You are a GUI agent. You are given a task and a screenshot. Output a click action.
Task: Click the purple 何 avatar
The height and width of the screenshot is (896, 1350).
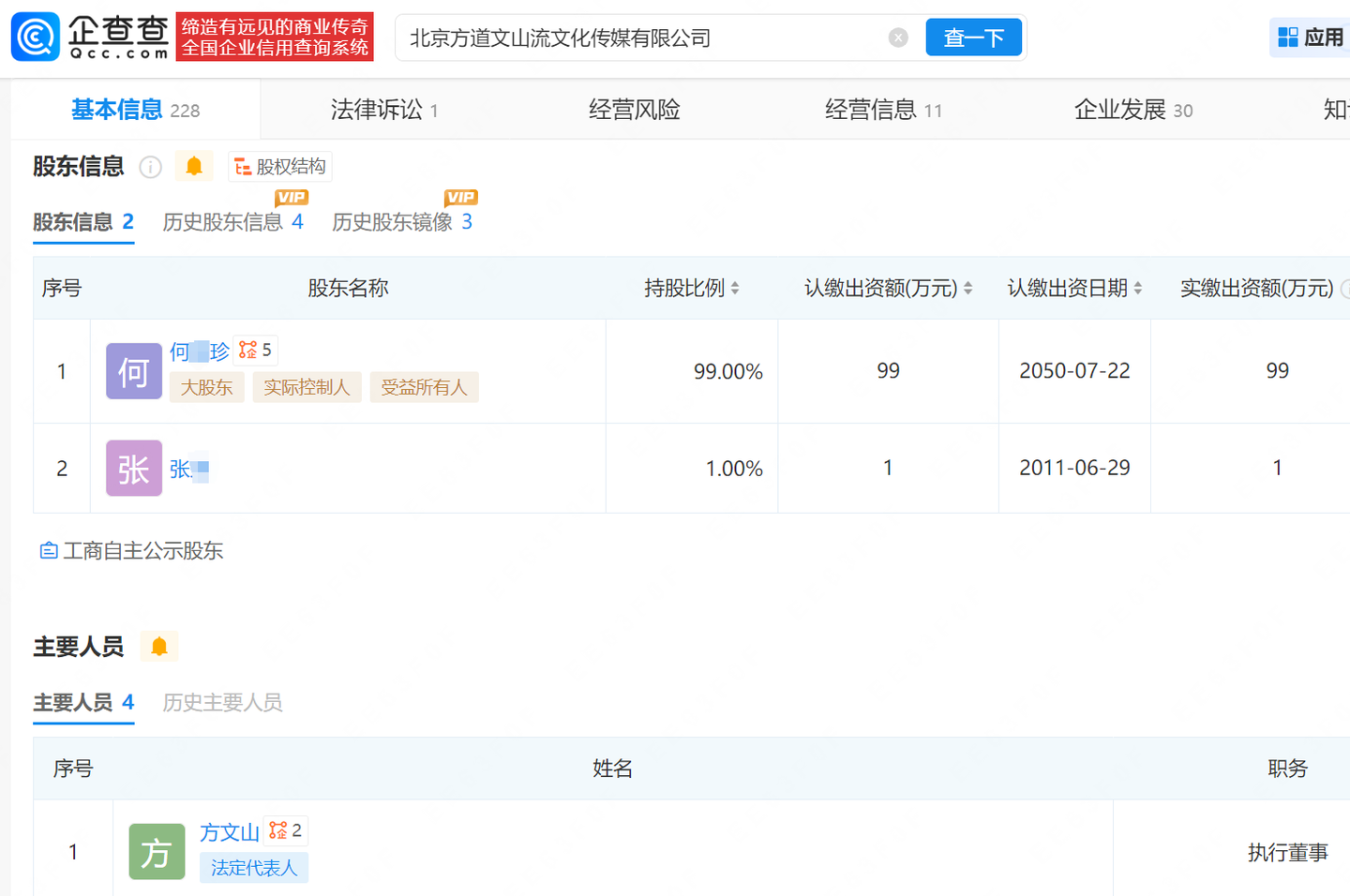point(134,371)
